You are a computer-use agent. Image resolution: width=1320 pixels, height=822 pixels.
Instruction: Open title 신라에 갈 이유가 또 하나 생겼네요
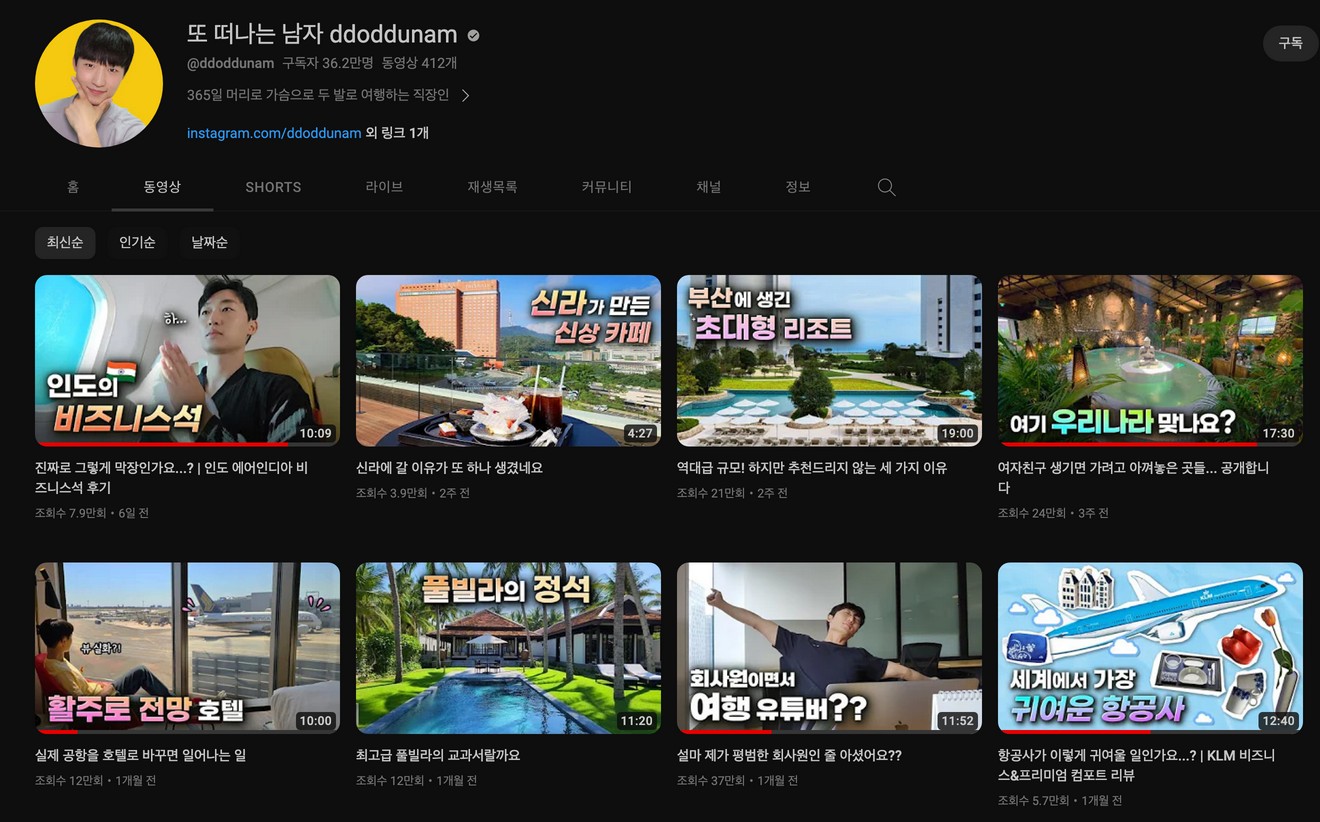[x=449, y=468]
